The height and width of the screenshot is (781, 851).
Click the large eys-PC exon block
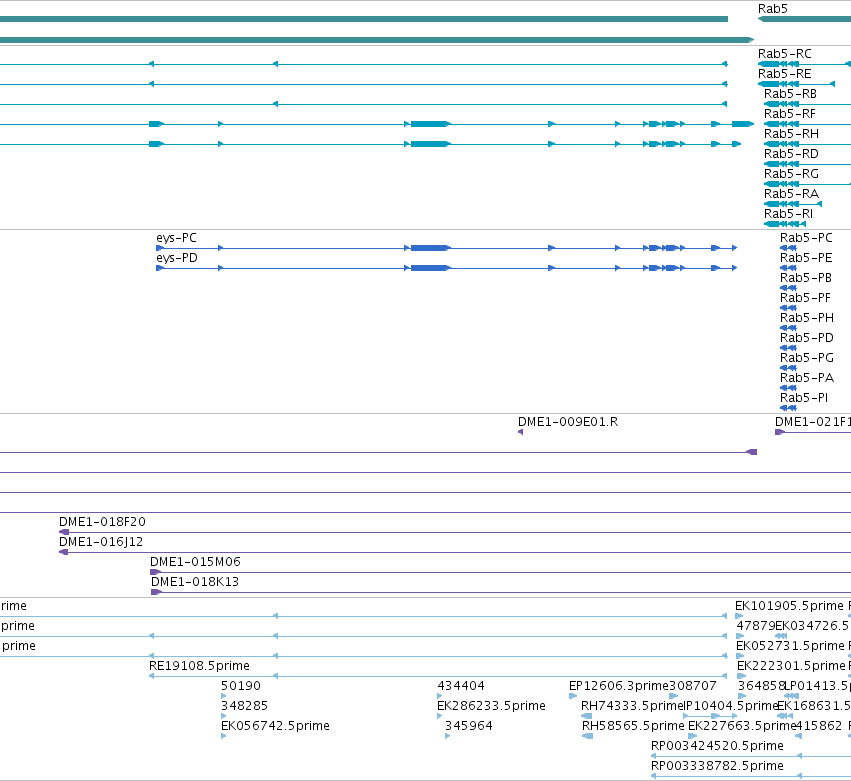(430, 248)
